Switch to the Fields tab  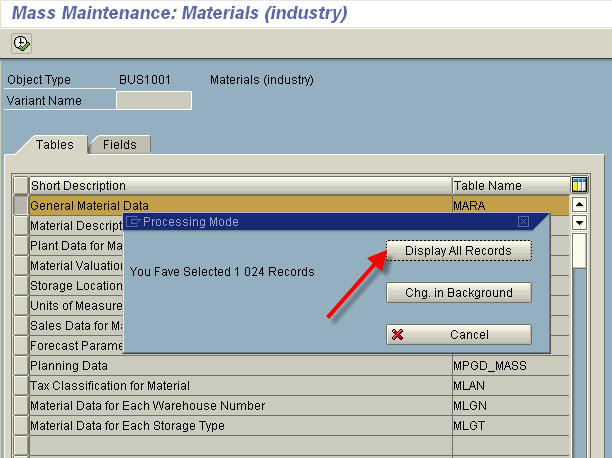coord(120,144)
